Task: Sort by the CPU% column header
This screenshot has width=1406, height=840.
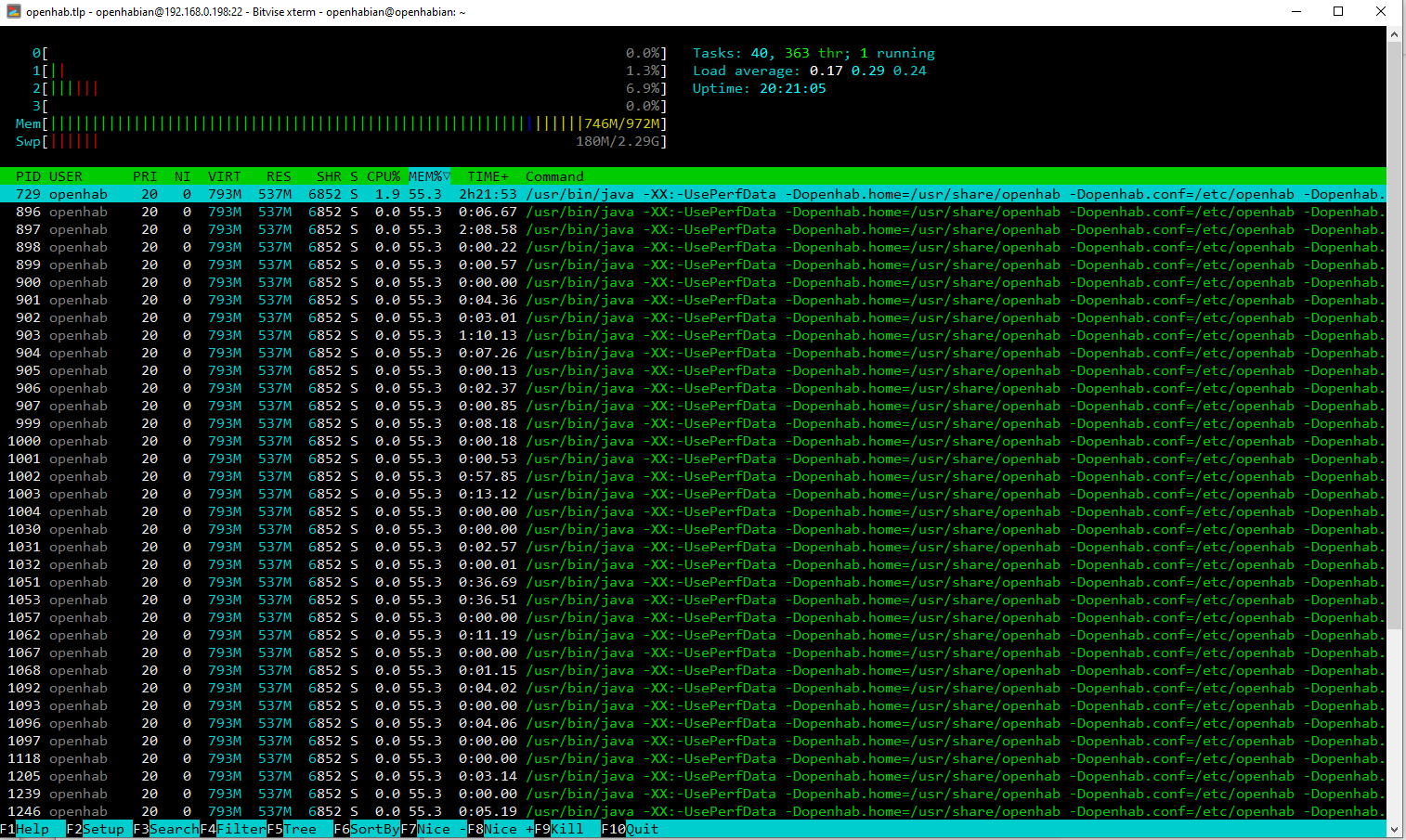Action: pyautogui.click(x=384, y=176)
